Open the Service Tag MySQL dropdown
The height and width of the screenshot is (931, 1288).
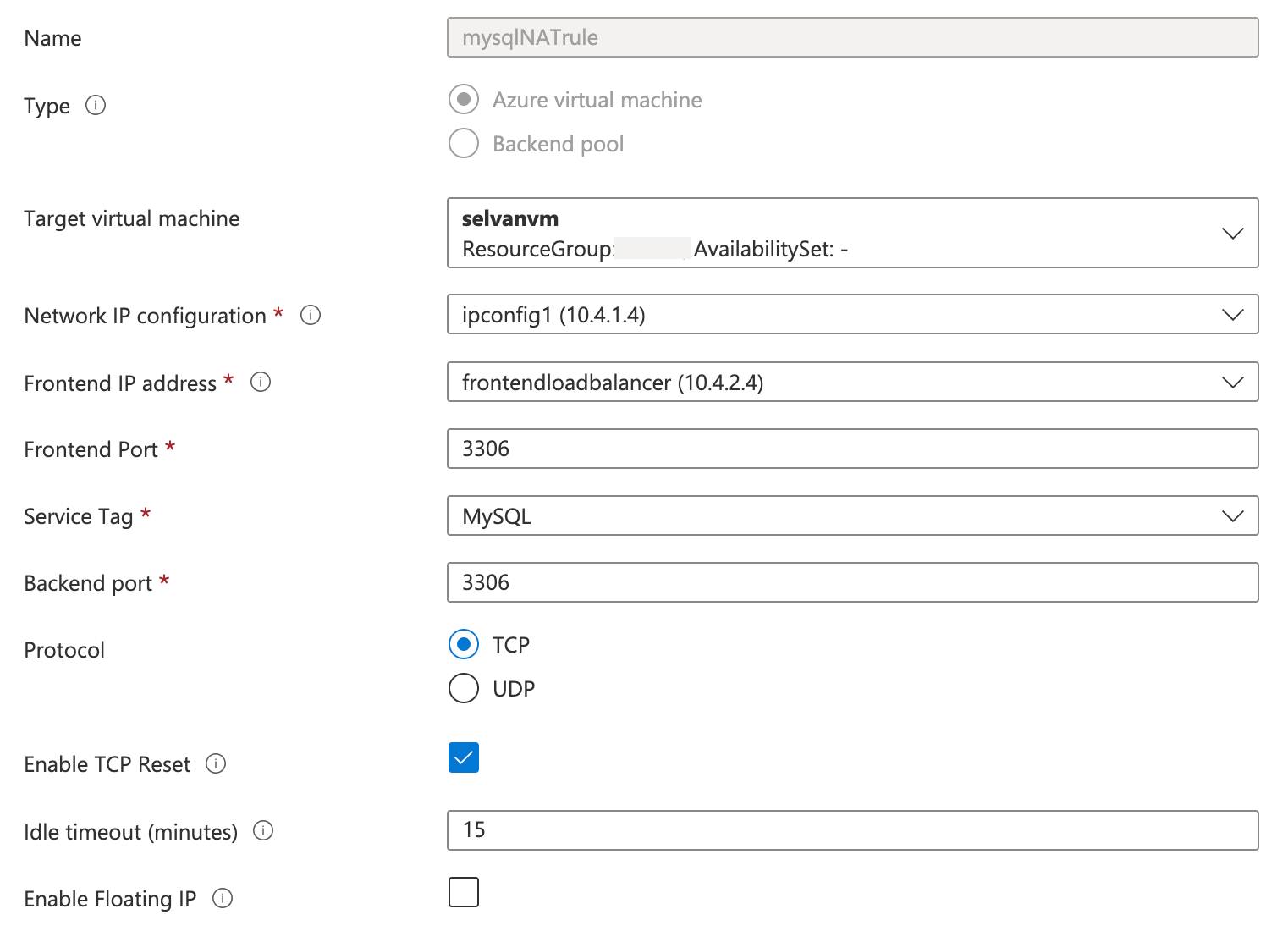[853, 515]
